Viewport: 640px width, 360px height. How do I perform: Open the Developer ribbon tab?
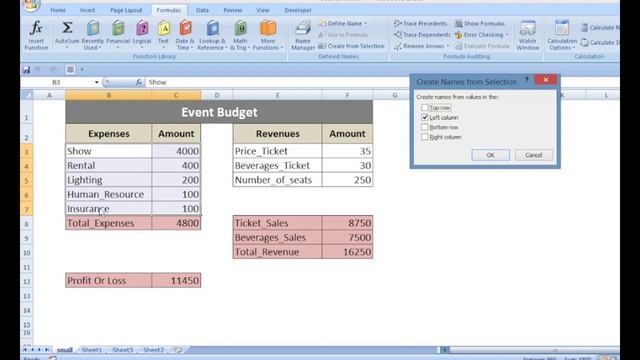298,10
